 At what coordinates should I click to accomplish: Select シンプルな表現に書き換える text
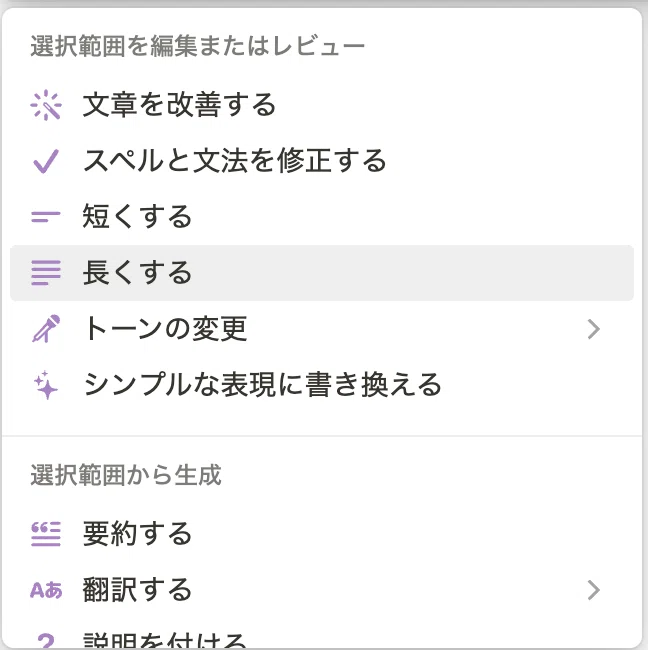click(262, 385)
